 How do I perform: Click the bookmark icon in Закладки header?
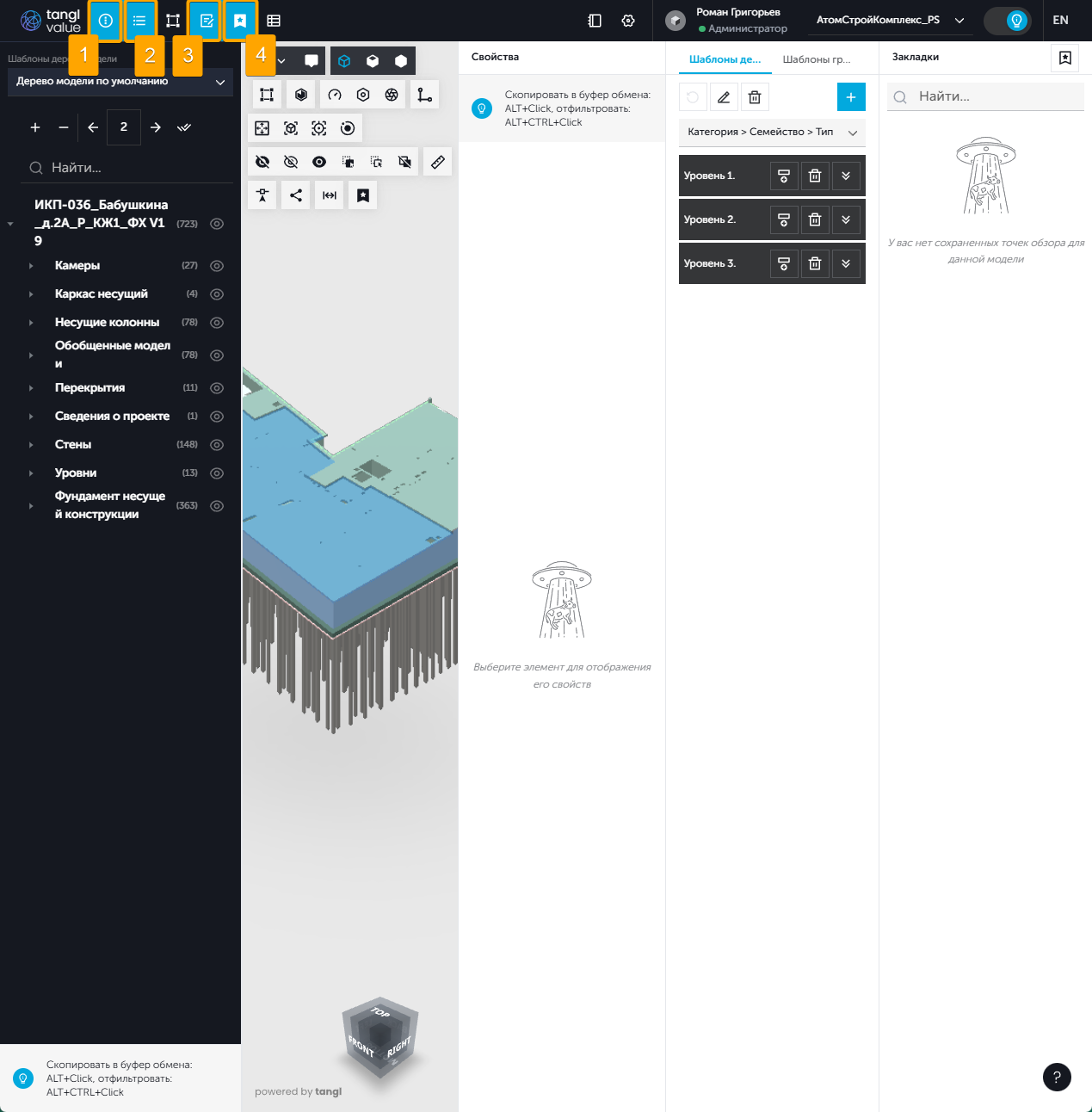1064,58
